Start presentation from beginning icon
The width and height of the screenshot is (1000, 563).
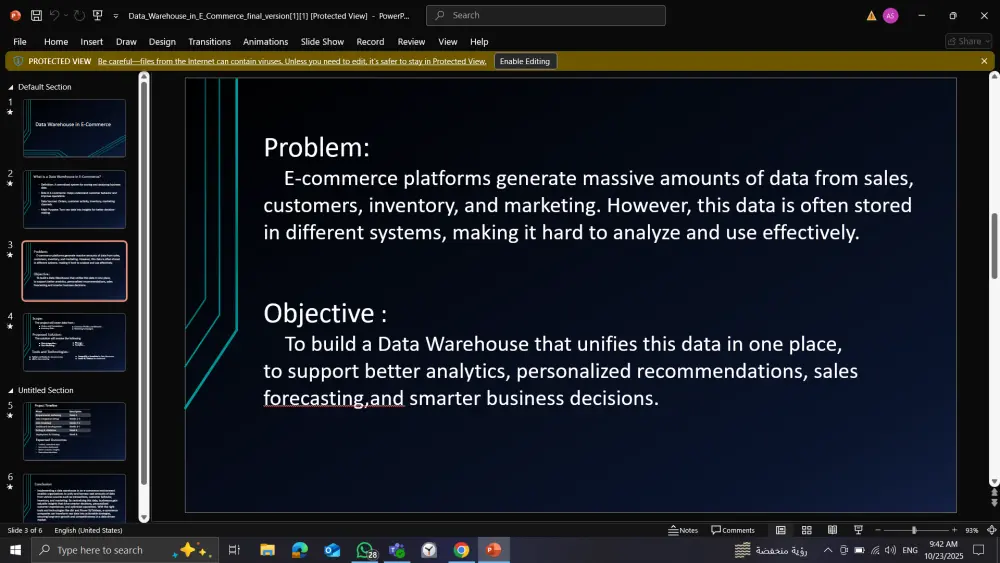tap(98, 15)
